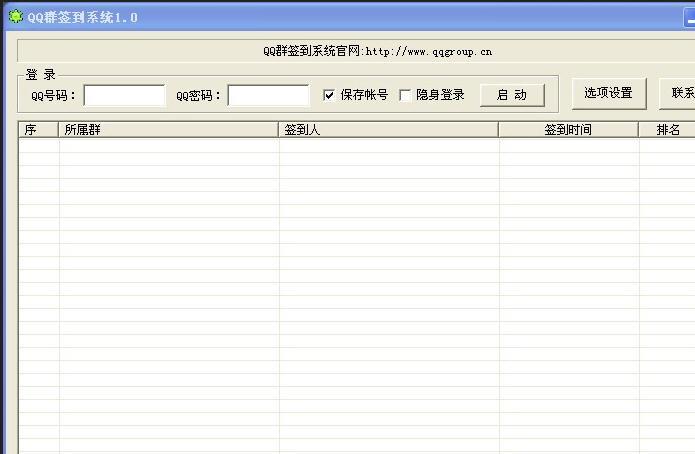Focus the QQ密码 password field
Screen dimensions: 695x454
pyautogui.click(x=269, y=95)
